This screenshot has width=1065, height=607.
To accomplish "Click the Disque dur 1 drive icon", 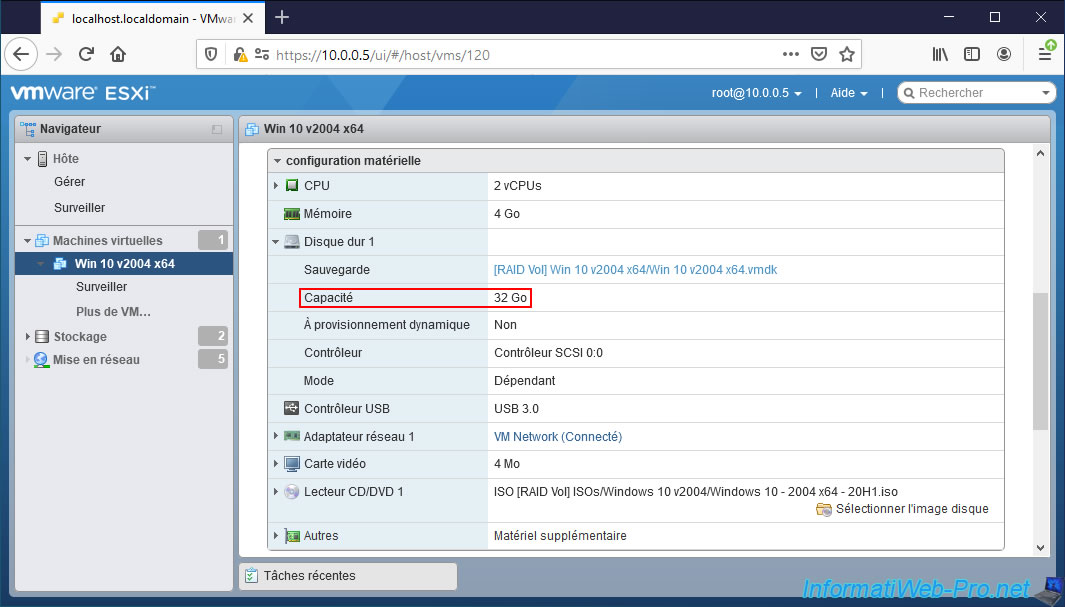I will point(292,242).
